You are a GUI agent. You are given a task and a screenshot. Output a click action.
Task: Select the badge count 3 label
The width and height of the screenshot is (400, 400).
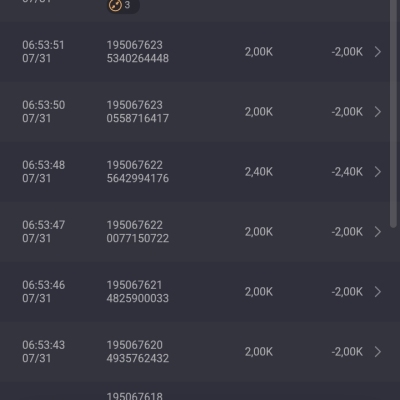[127, 5]
